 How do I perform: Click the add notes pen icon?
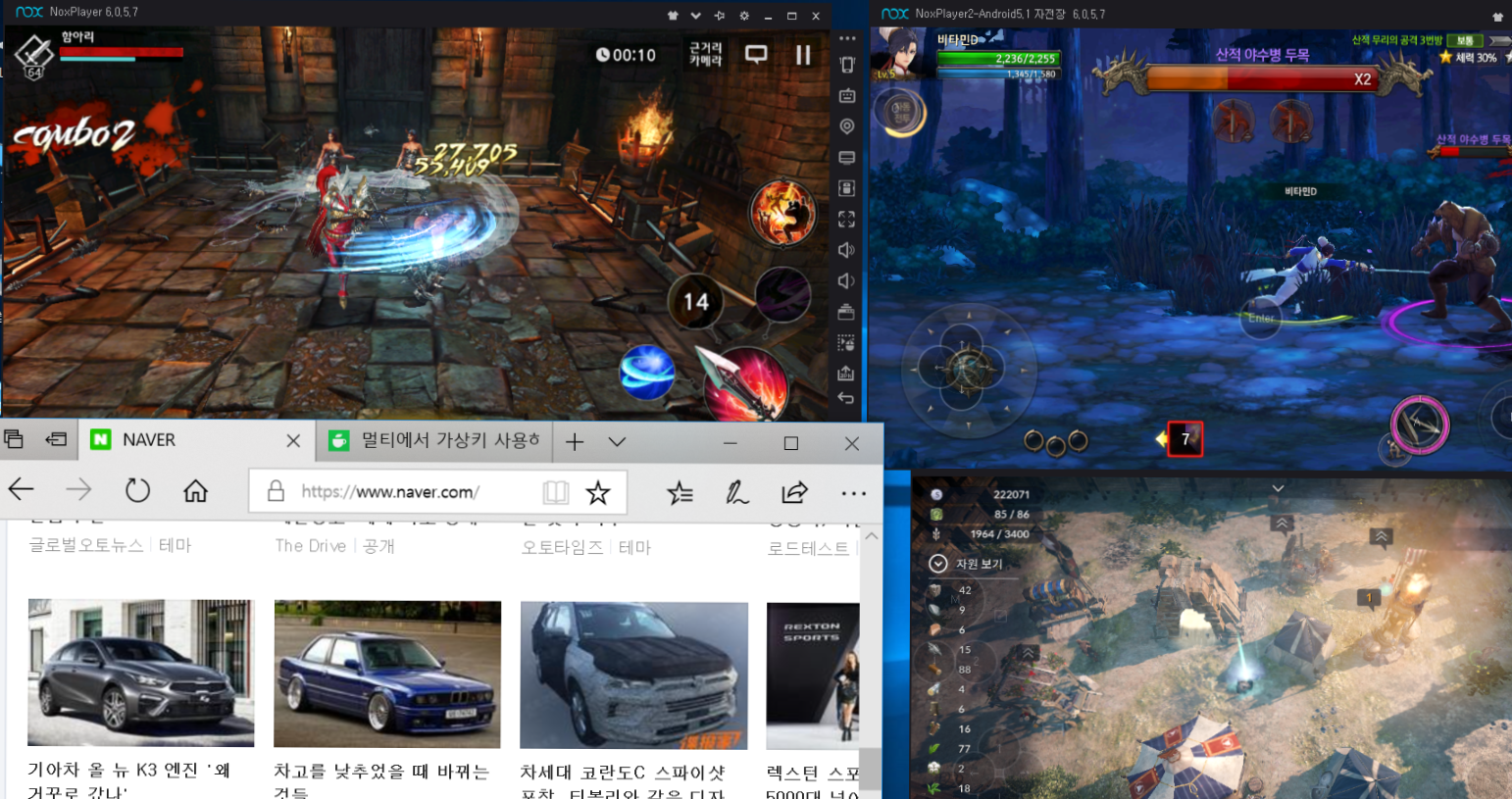coord(736,492)
